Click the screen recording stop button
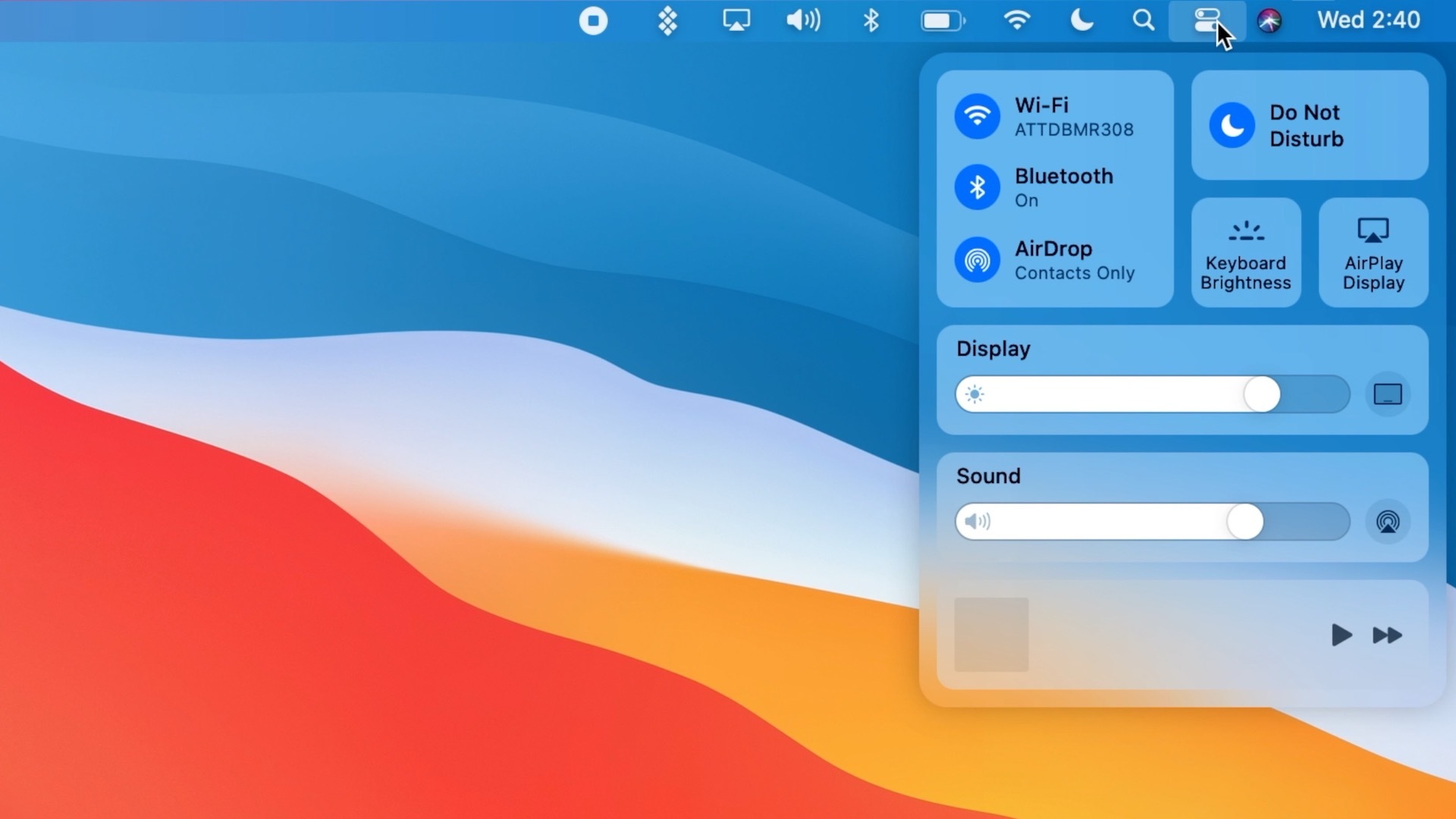 (x=592, y=20)
